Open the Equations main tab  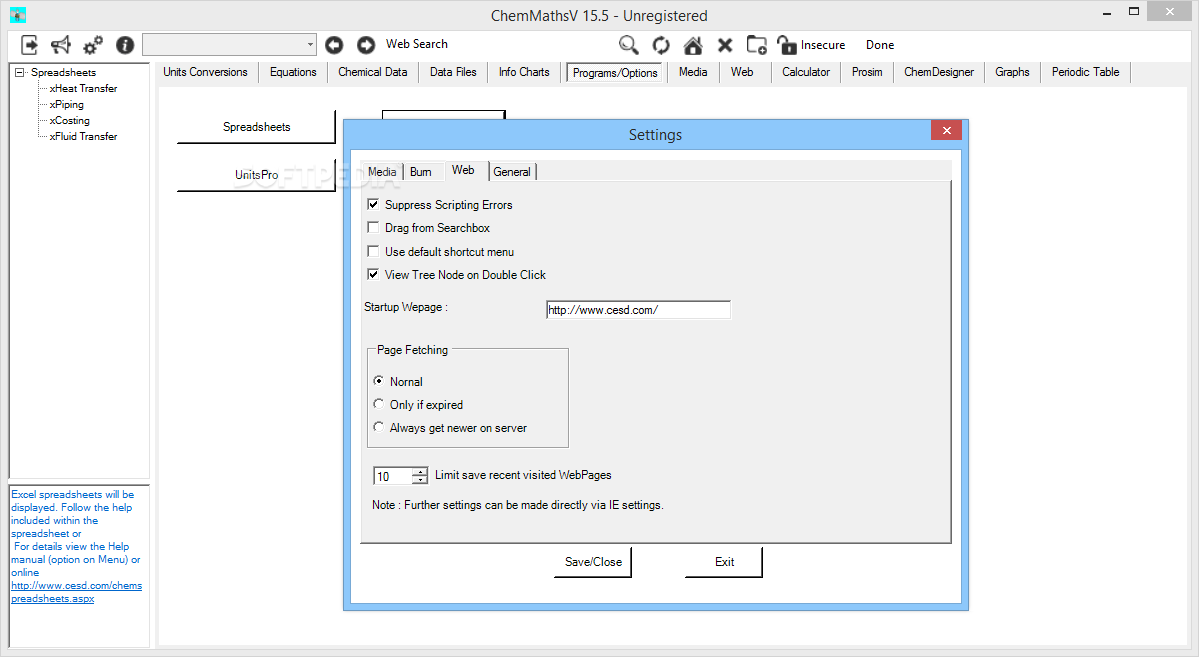tap(293, 72)
